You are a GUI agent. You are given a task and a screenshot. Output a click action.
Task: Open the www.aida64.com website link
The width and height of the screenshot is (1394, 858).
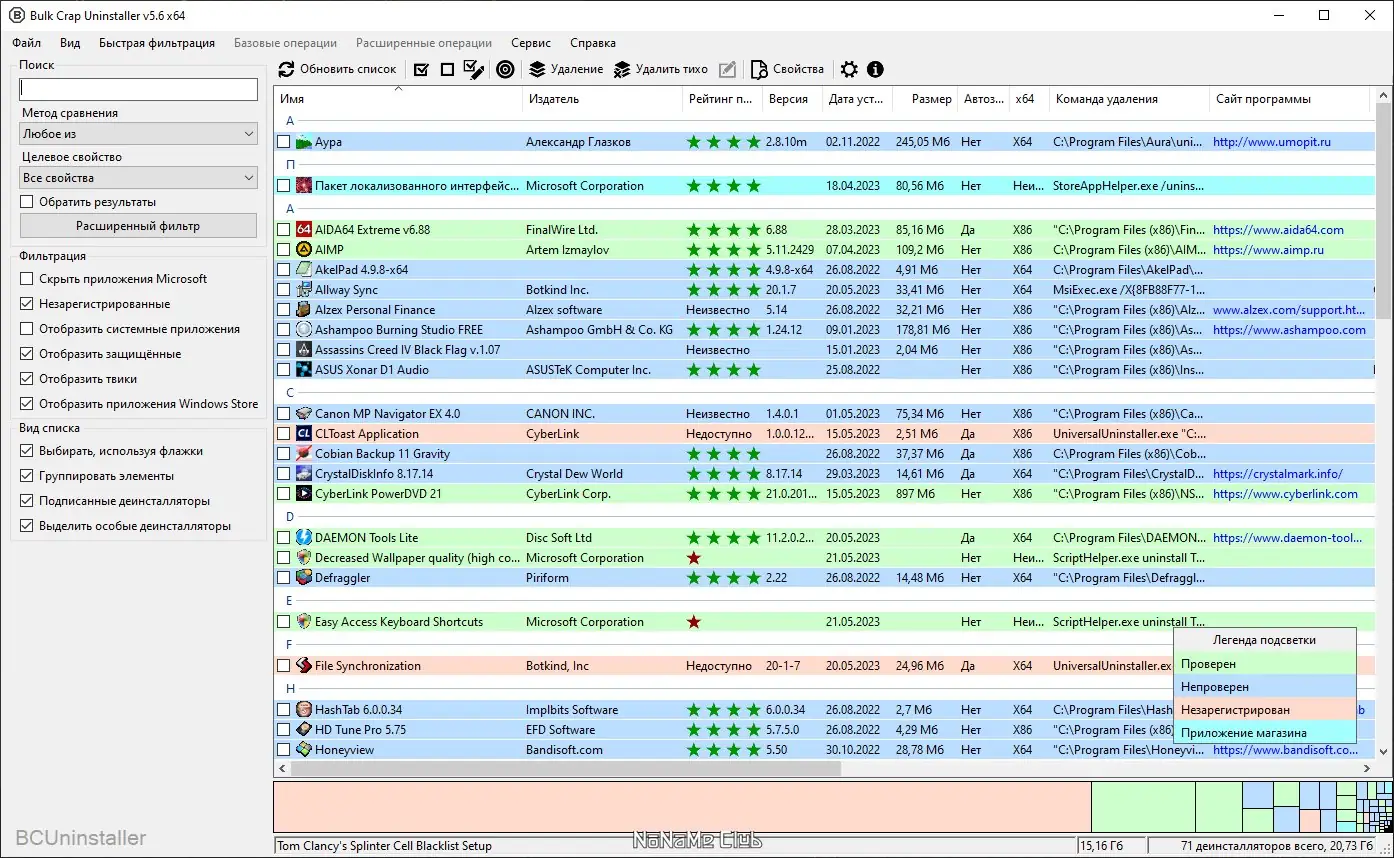pyautogui.click(x=1278, y=230)
